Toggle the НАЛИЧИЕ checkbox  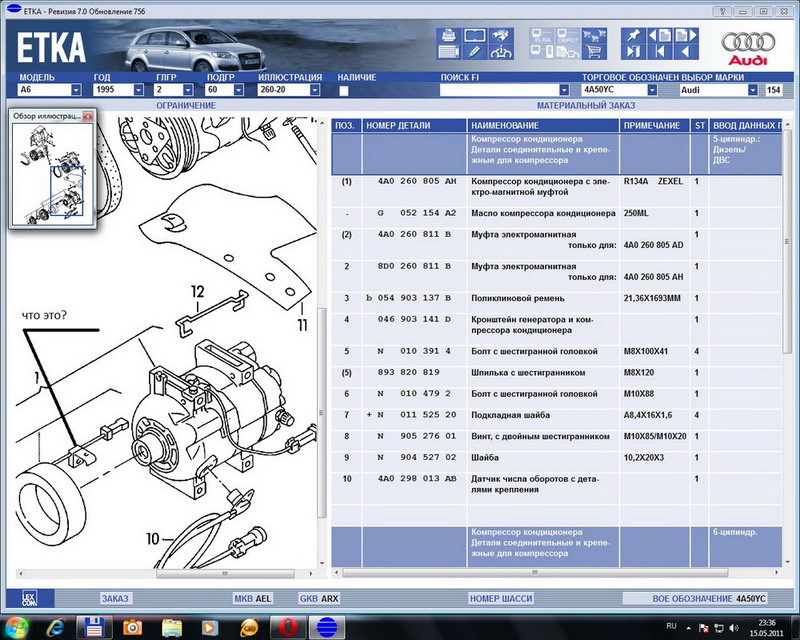[344, 91]
